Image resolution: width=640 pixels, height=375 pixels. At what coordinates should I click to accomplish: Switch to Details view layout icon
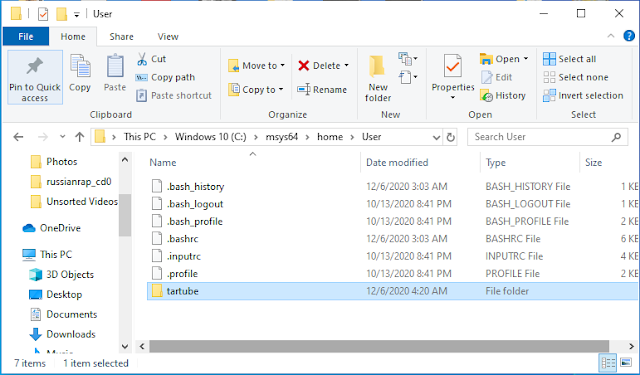tap(608, 363)
